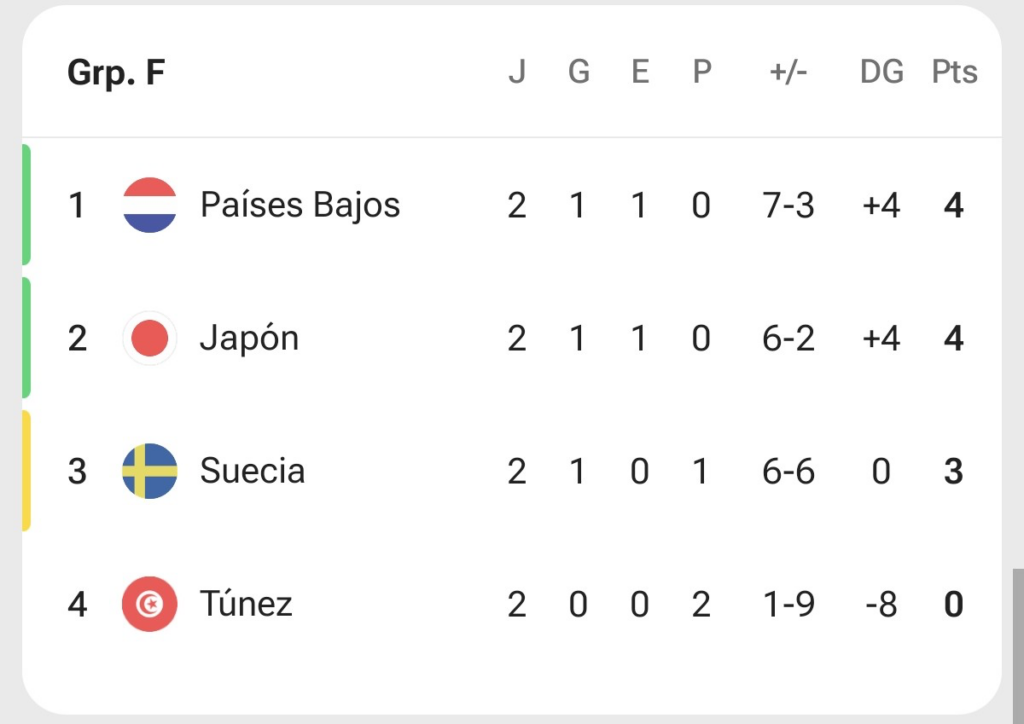1024x724 pixels.
Task: Click the Pts column header
Action: point(954,72)
